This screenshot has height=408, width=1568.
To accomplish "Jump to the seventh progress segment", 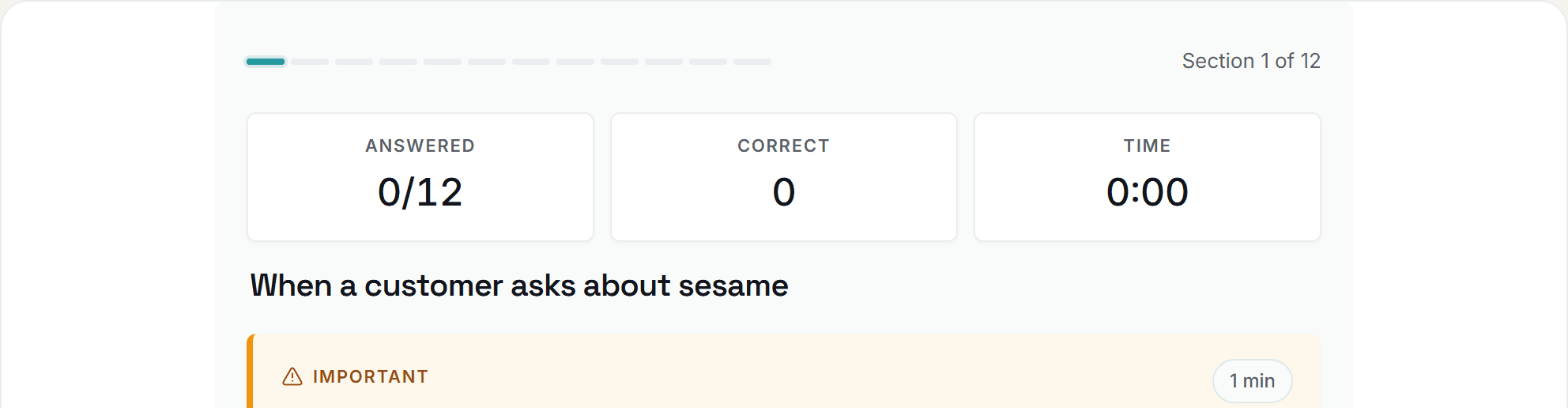I will coord(531,61).
